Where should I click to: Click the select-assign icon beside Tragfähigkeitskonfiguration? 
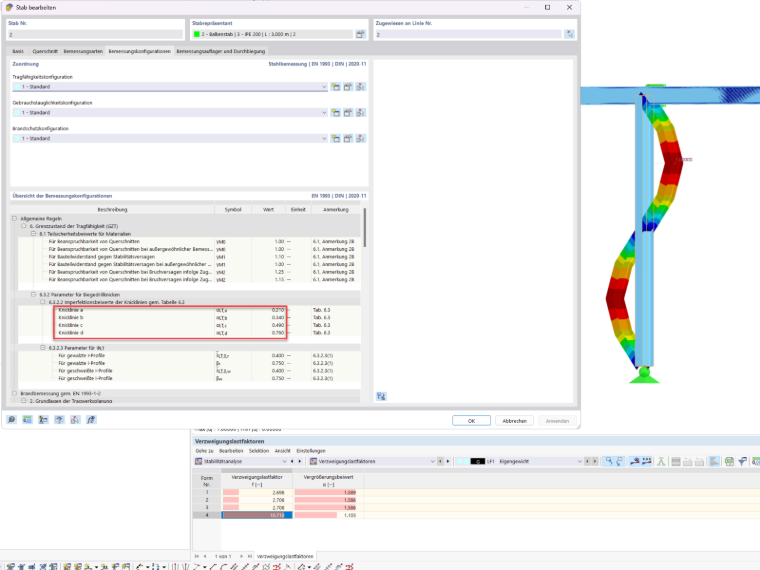[360, 87]
